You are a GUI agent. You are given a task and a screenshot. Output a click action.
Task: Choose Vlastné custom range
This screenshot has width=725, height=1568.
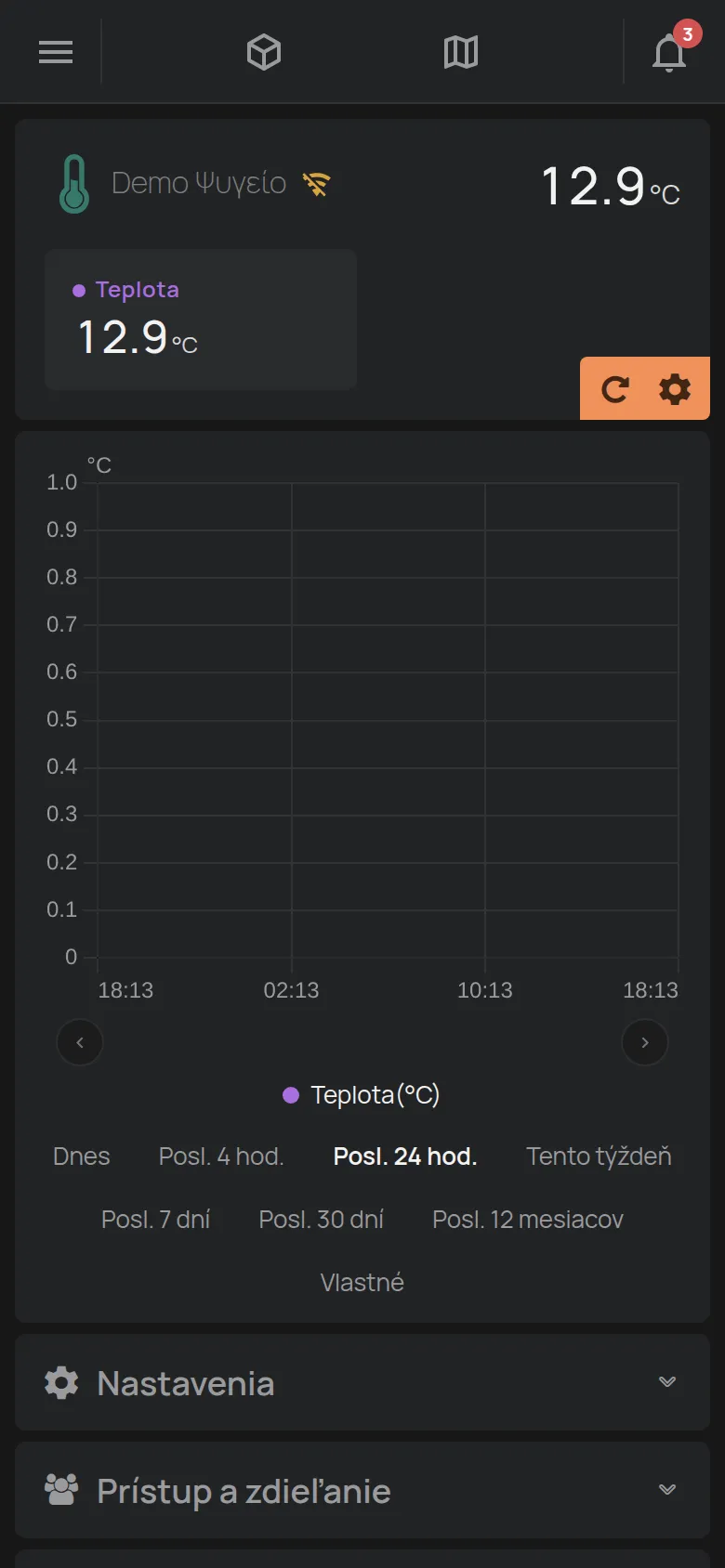click(x=362, y=1283)
